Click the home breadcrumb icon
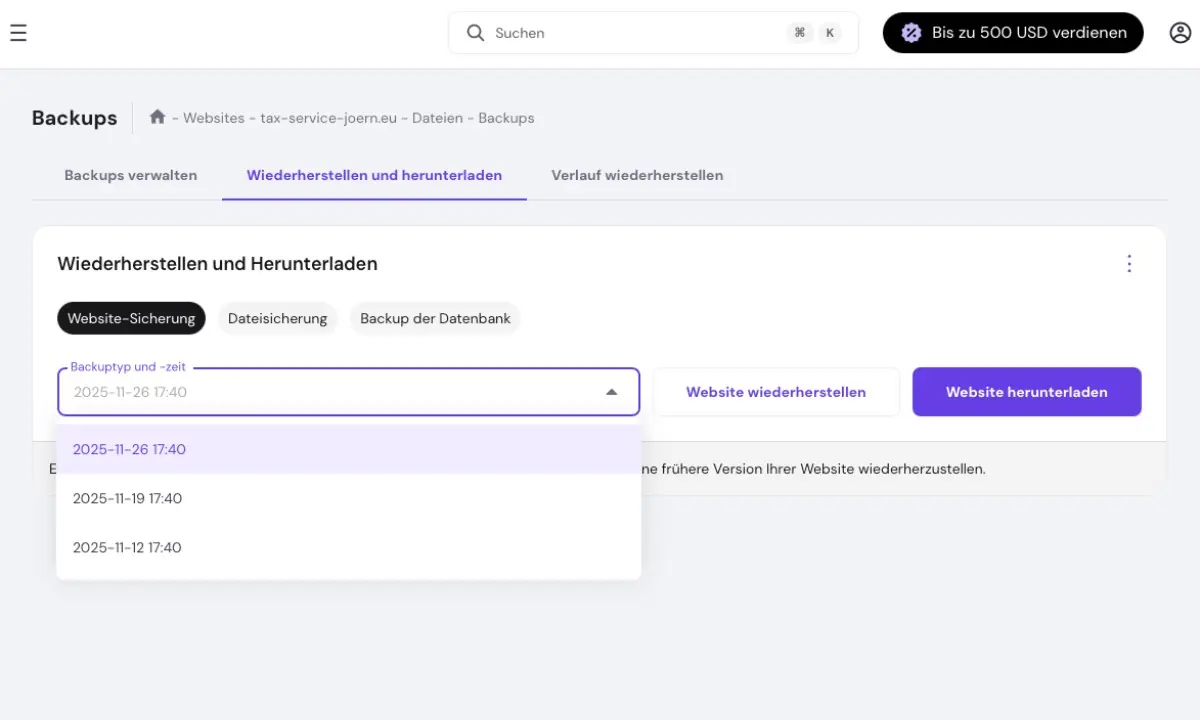Screen dimensions: 1200x720 tap(157, 117)
